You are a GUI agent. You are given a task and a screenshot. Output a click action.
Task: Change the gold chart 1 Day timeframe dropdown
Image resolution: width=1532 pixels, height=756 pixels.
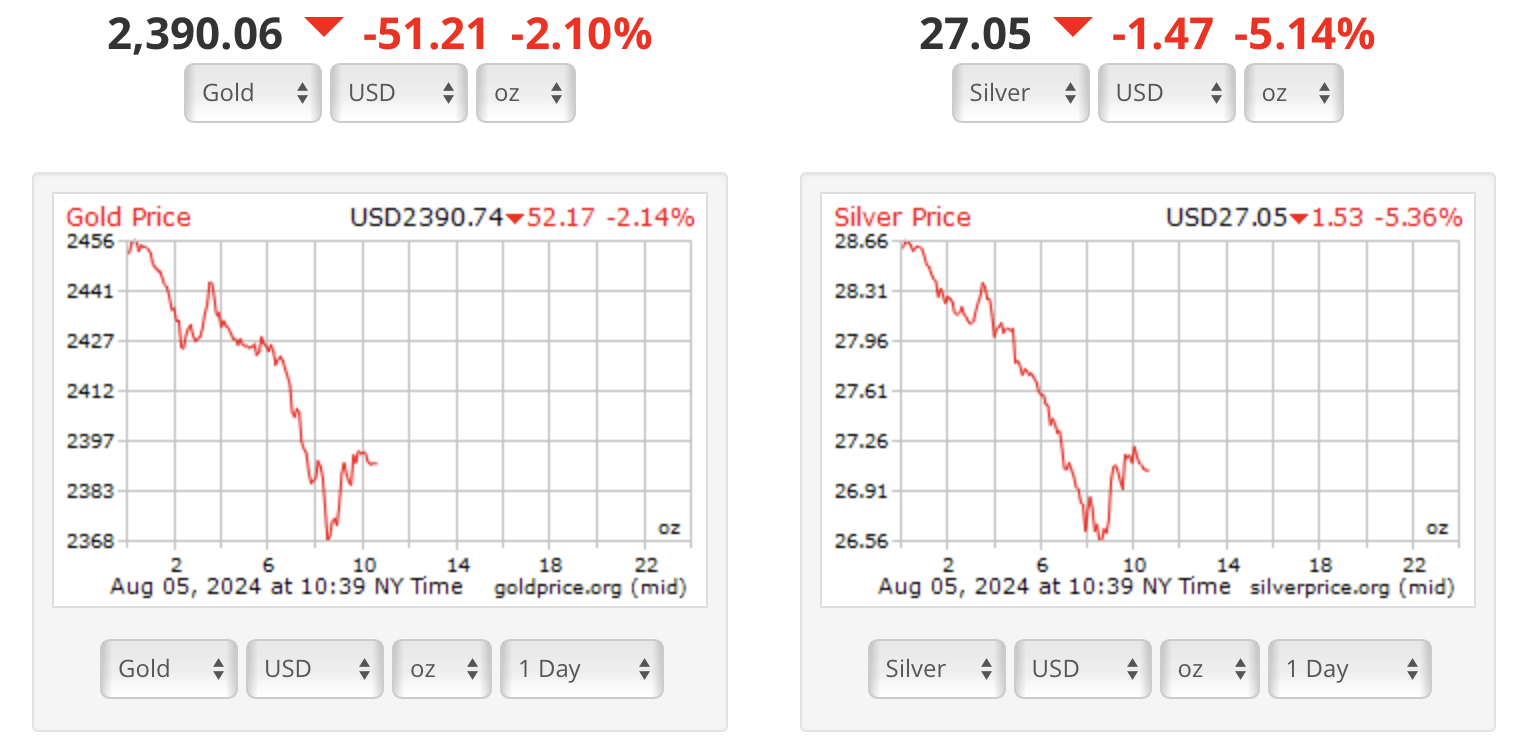pyautogui.click(x=582, y=669)
